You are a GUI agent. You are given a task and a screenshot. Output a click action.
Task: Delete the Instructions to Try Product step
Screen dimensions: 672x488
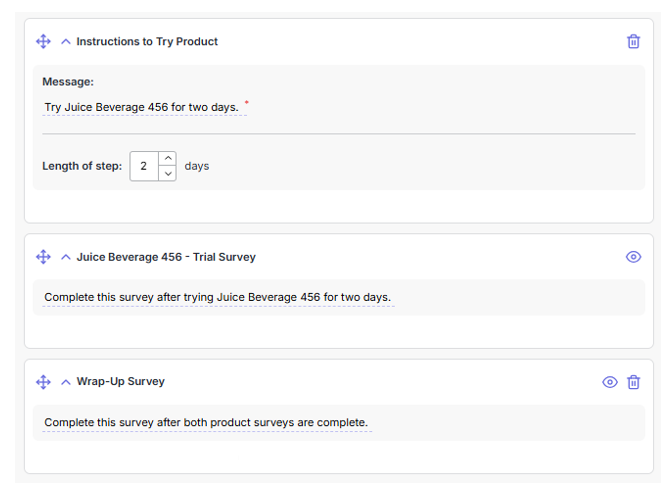(x=633, y=41)
